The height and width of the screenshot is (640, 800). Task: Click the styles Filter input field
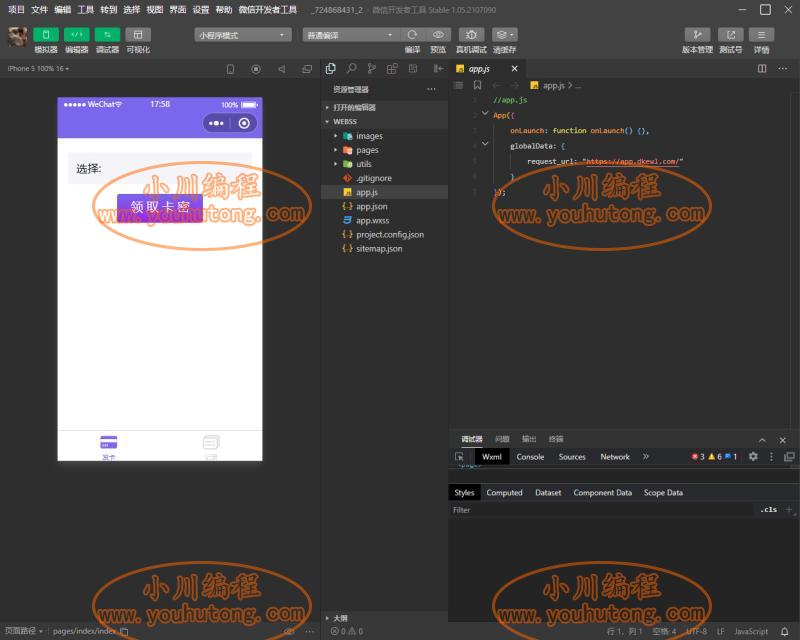tap(601, 510)
